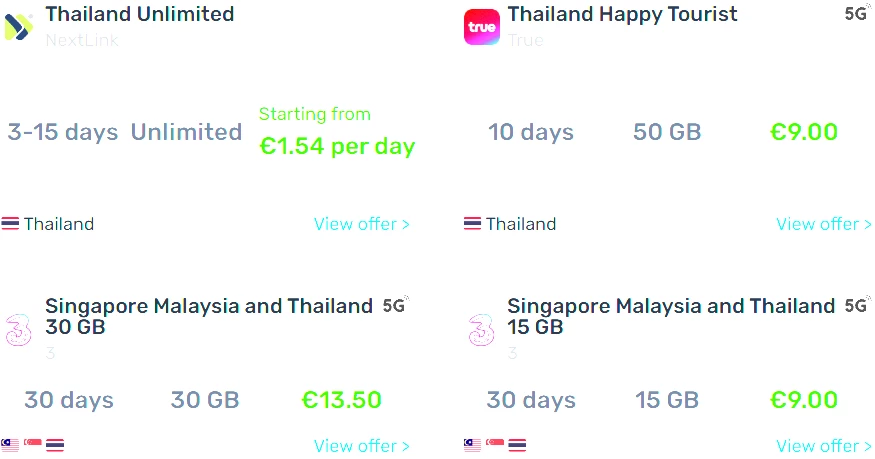875x459 pixels.
Task: Click the 5G badge on Thailand Happy Tourist
Action: [856, 14]
